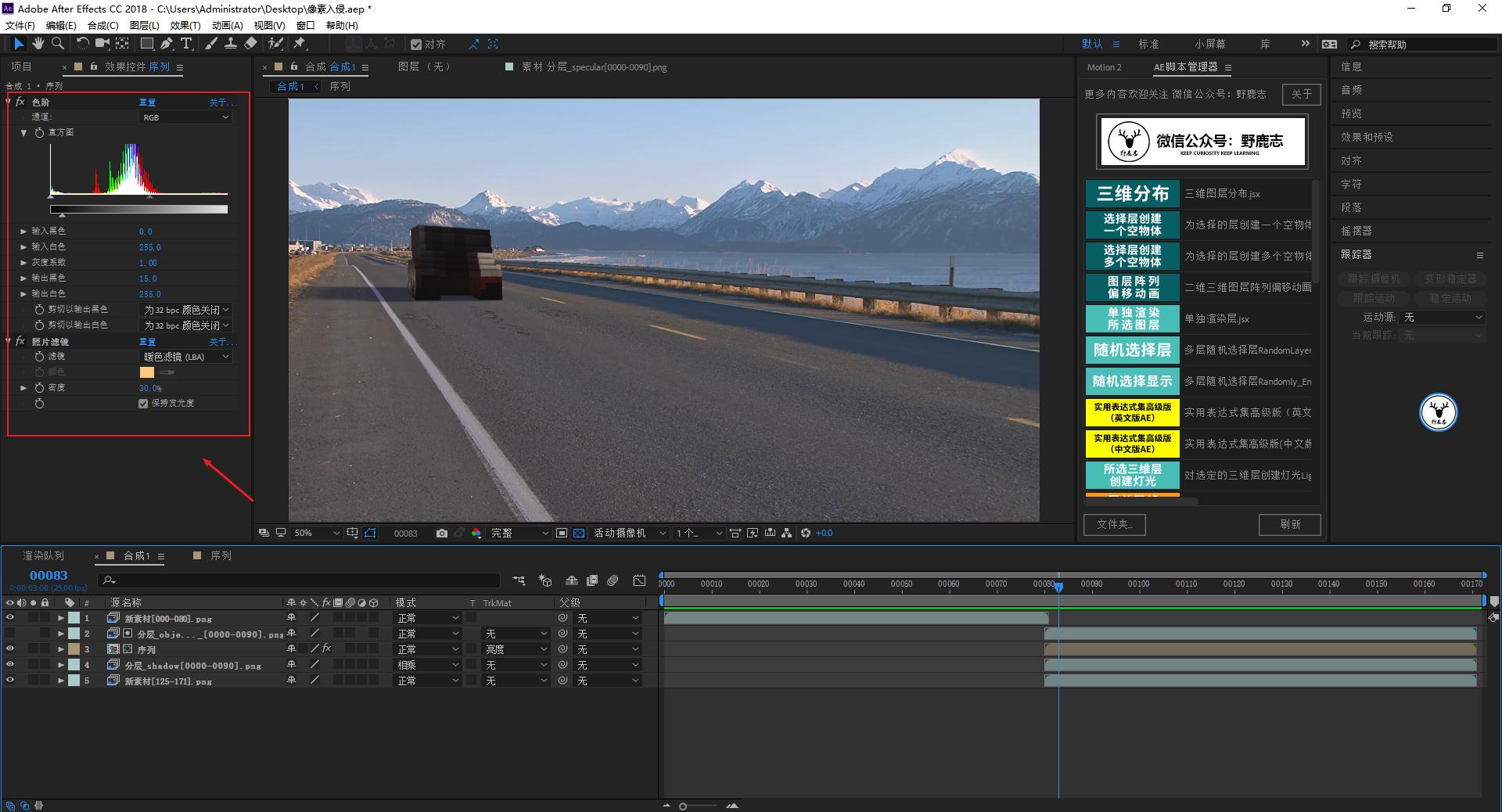Open the 通道 RGB channel dropdown

(x=185, y=117)
